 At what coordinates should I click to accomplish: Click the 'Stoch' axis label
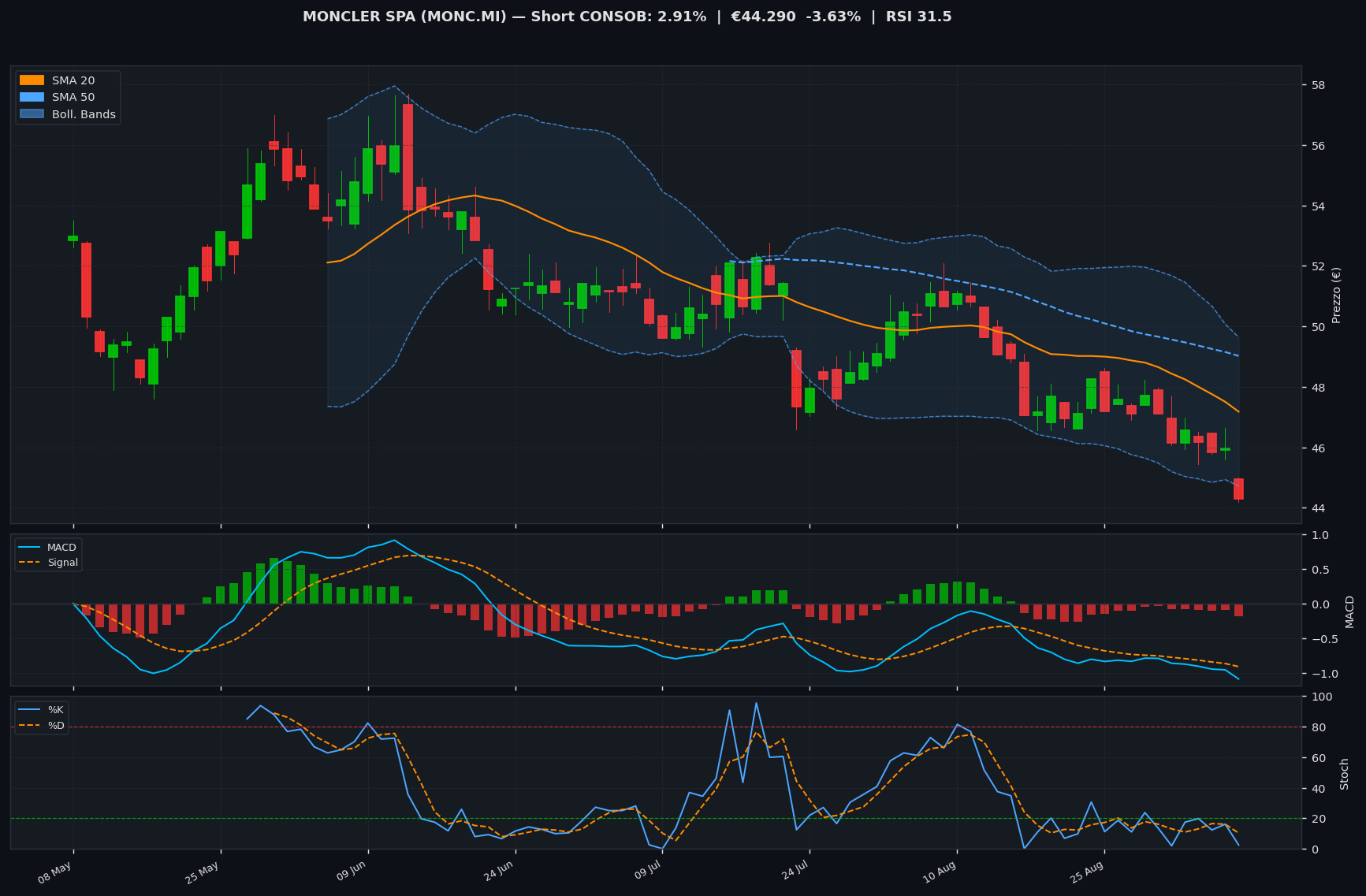(x=1345, y=774)
